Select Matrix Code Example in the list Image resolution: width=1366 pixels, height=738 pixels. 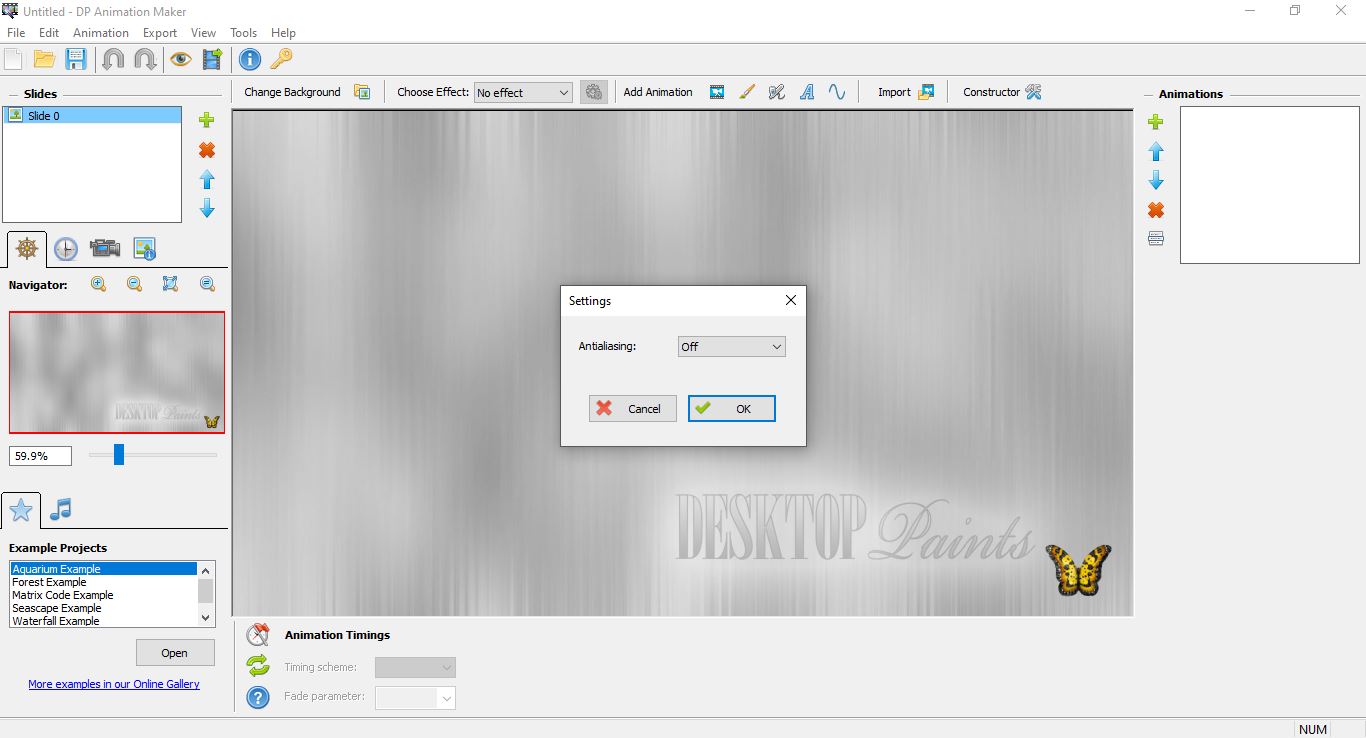(104, 595)
